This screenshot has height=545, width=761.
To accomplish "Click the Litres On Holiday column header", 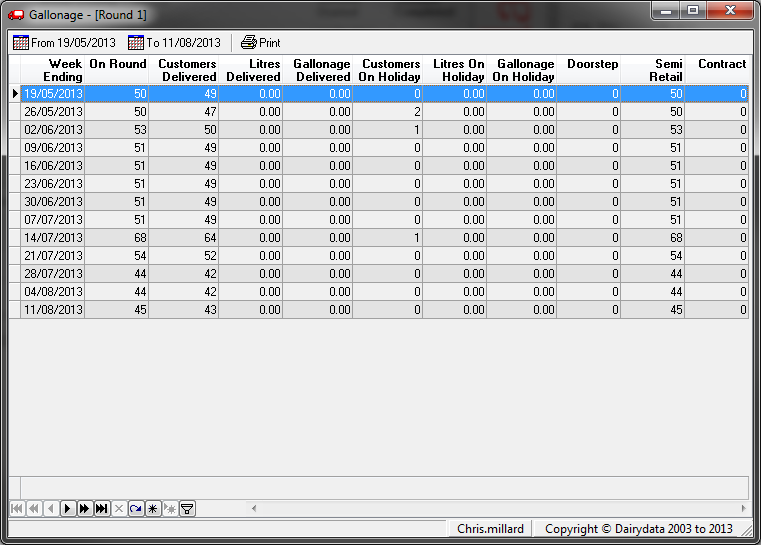I will (x=455, y=70).
